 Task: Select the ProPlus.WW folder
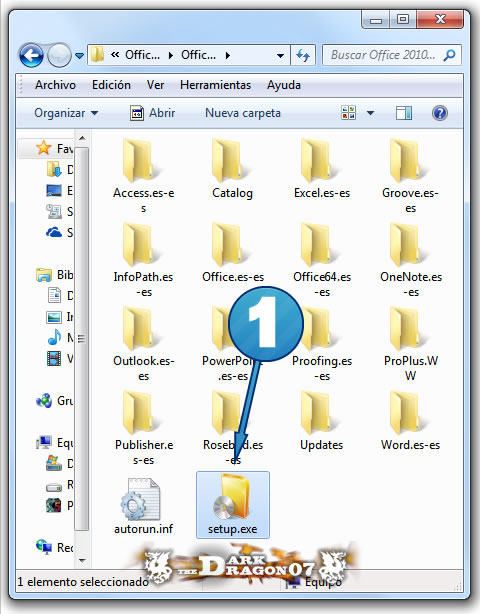[x=410, y=344]
